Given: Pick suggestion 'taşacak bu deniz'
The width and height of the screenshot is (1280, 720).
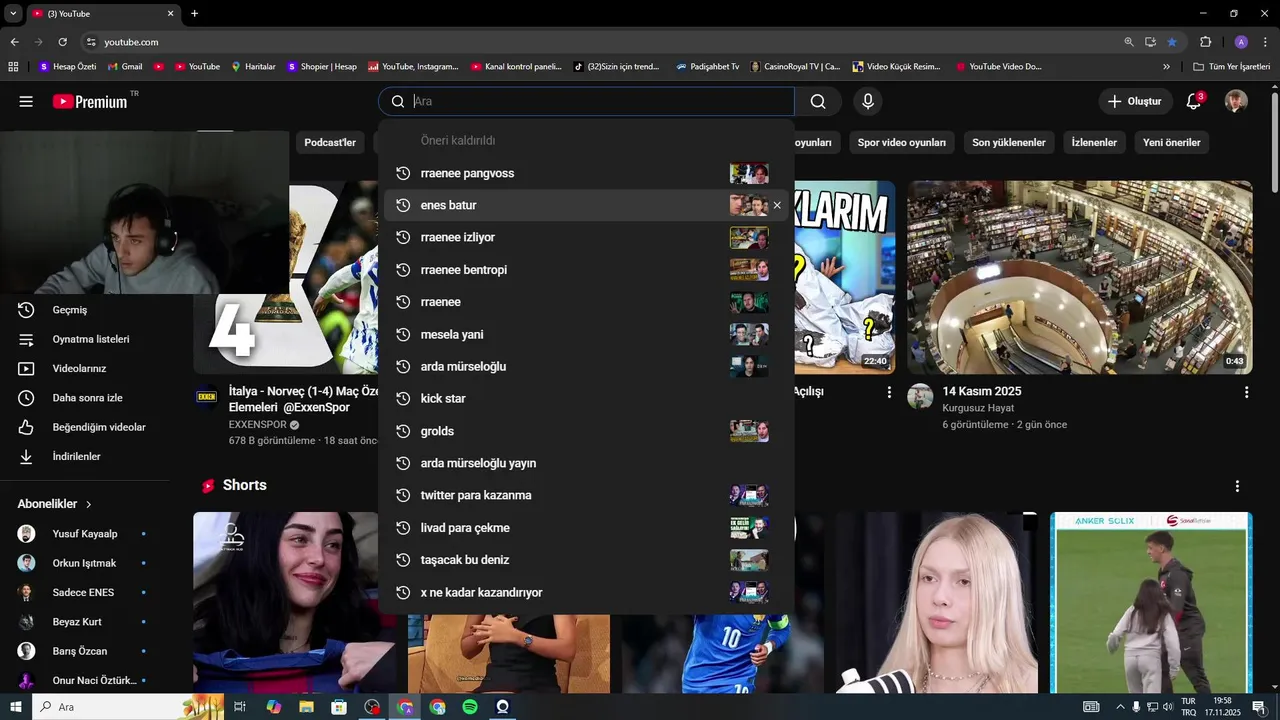Looking at the screenshot, I should pos(586,560).
